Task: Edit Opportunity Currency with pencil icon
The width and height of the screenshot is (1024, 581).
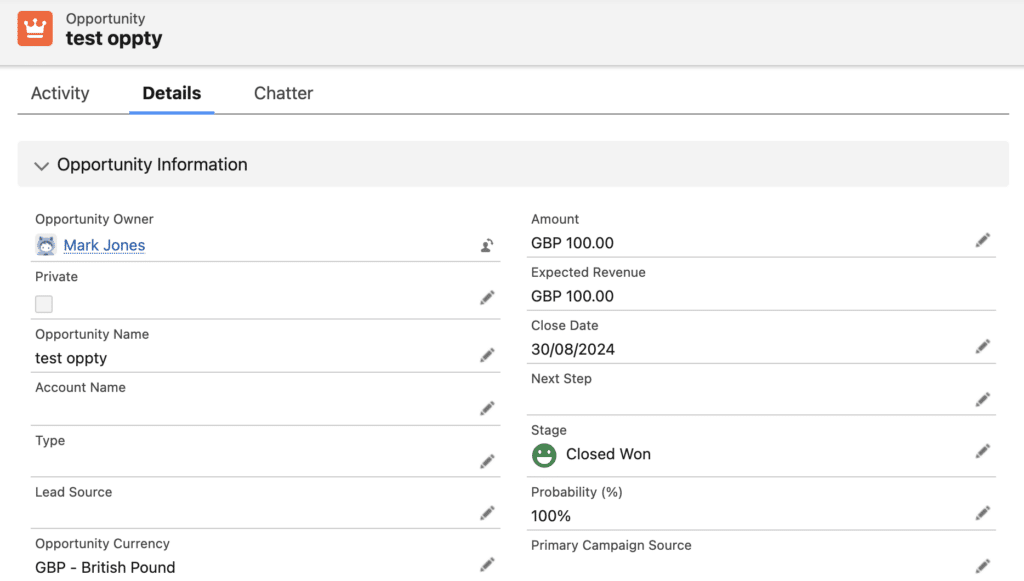Action: point(487,565)
